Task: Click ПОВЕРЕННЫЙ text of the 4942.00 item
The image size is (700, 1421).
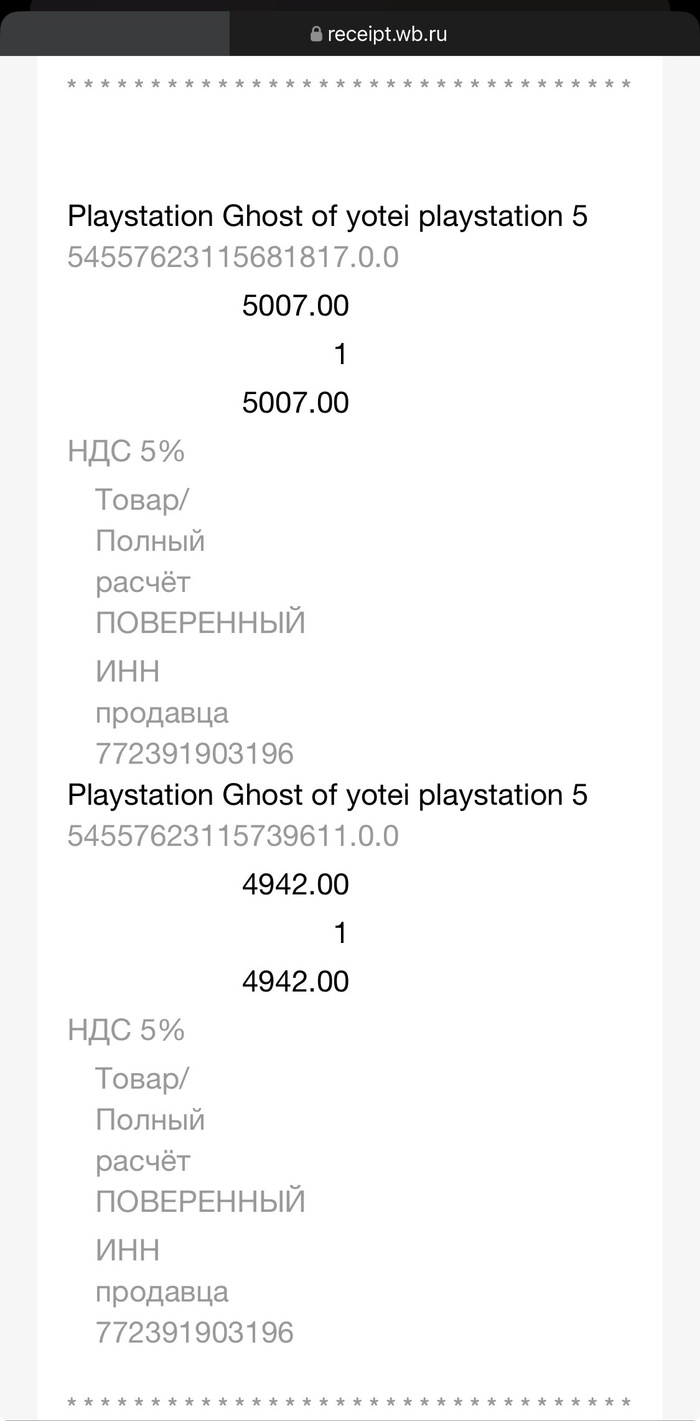Action: click(x=200, y=1202)
